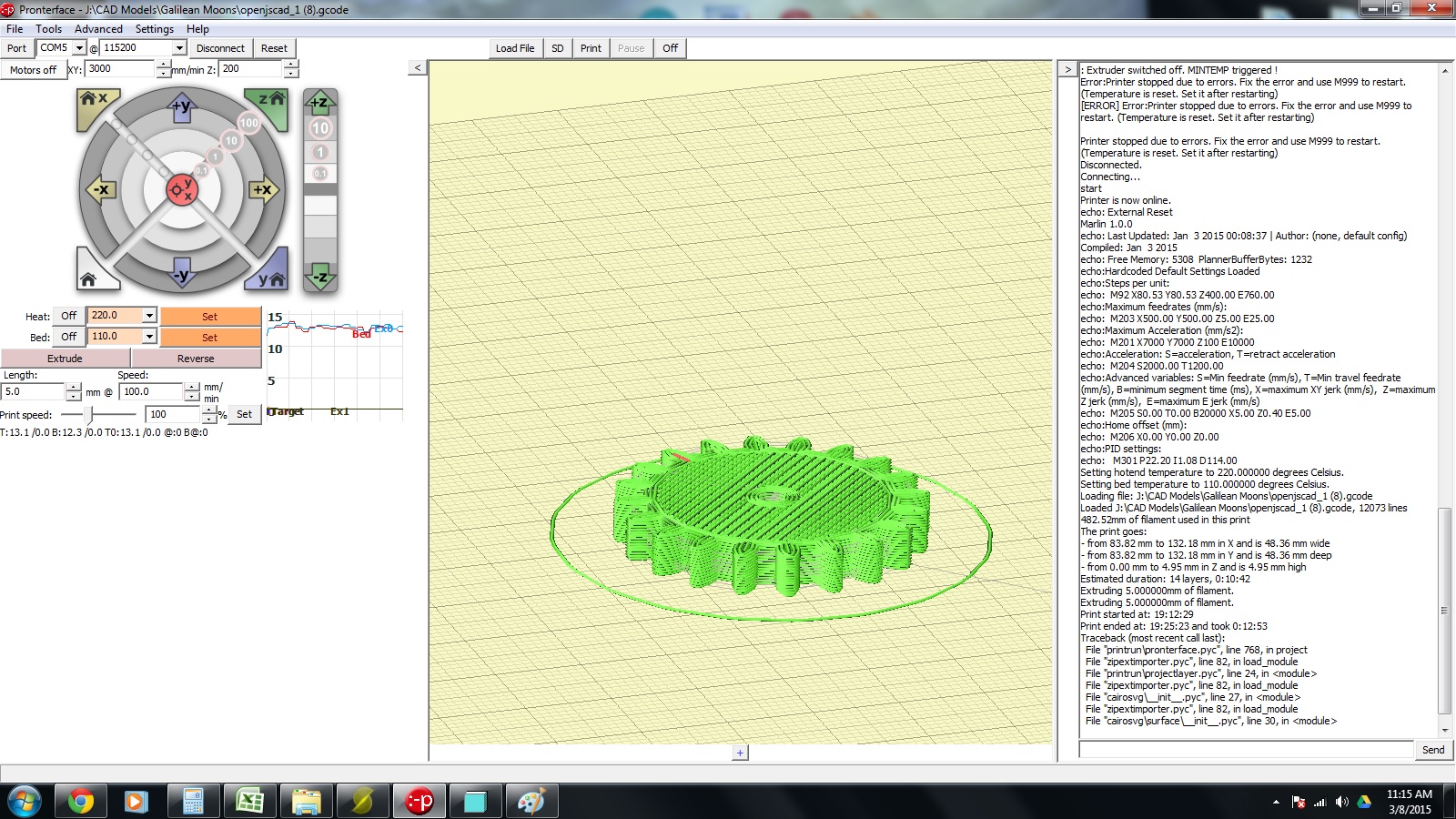1456x819 pixels.
Task: Jog the printer in +X direction
Action: point(262,190)
